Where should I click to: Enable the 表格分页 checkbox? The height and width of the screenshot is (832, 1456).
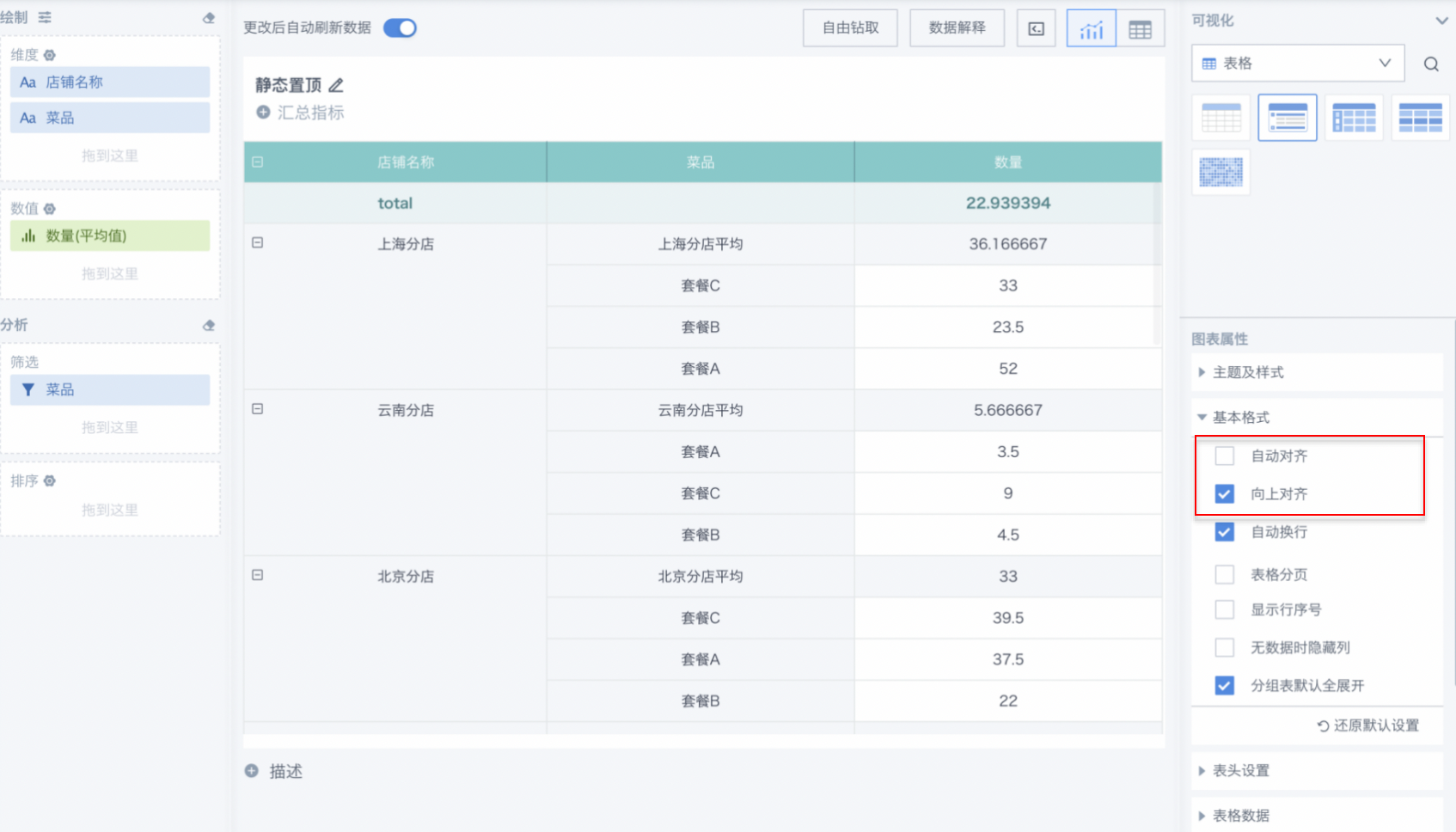(x=1225, y=574)
